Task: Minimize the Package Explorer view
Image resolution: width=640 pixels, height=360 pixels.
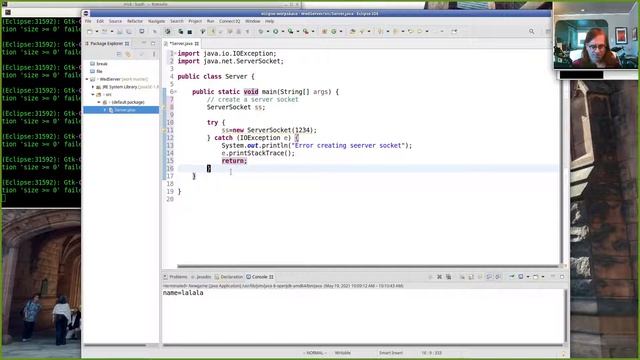Action: point(144,43)
